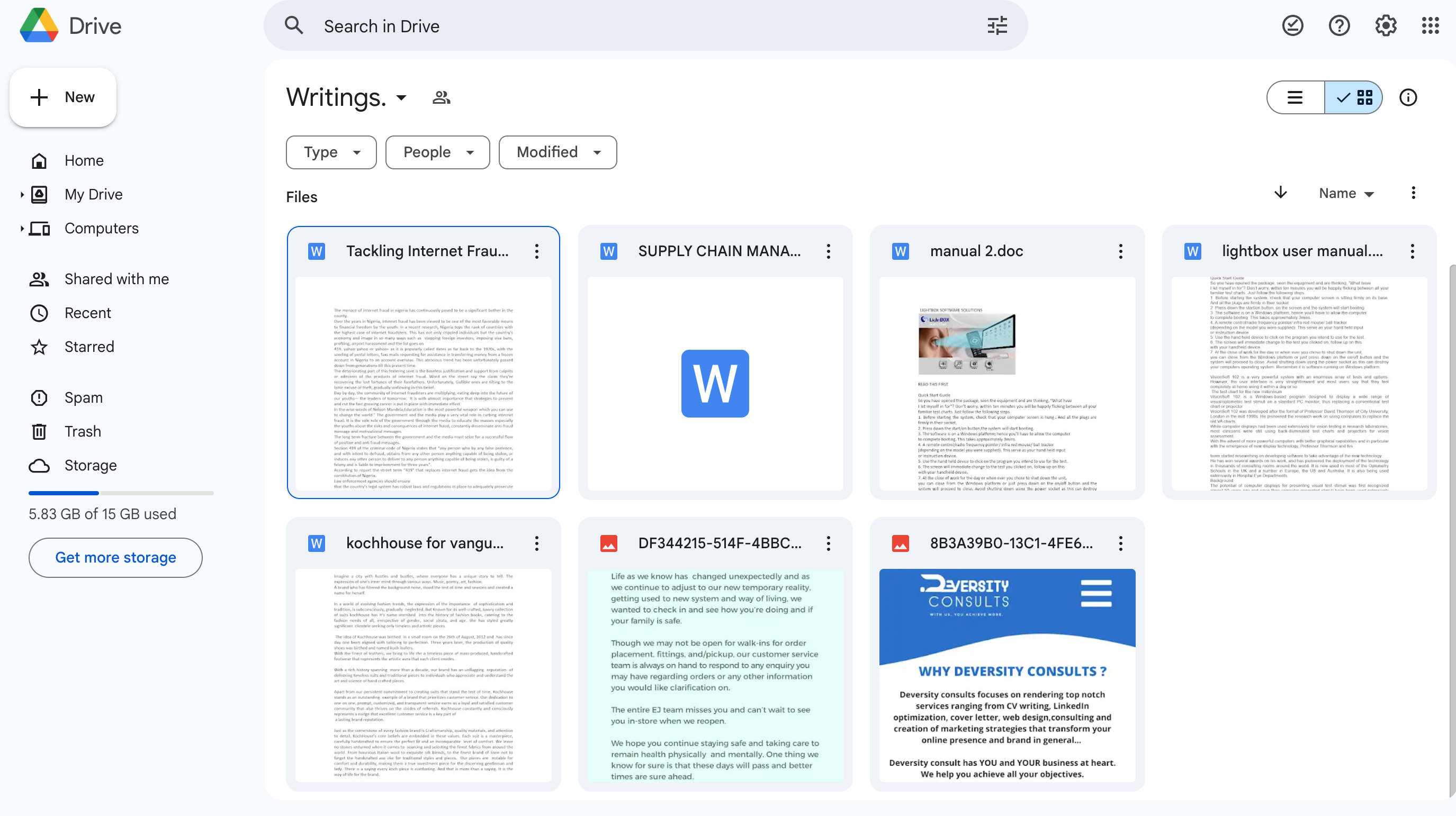Select DF344215 image preview thumbnail
1456x816 pixels.
(x=715, y=676)
